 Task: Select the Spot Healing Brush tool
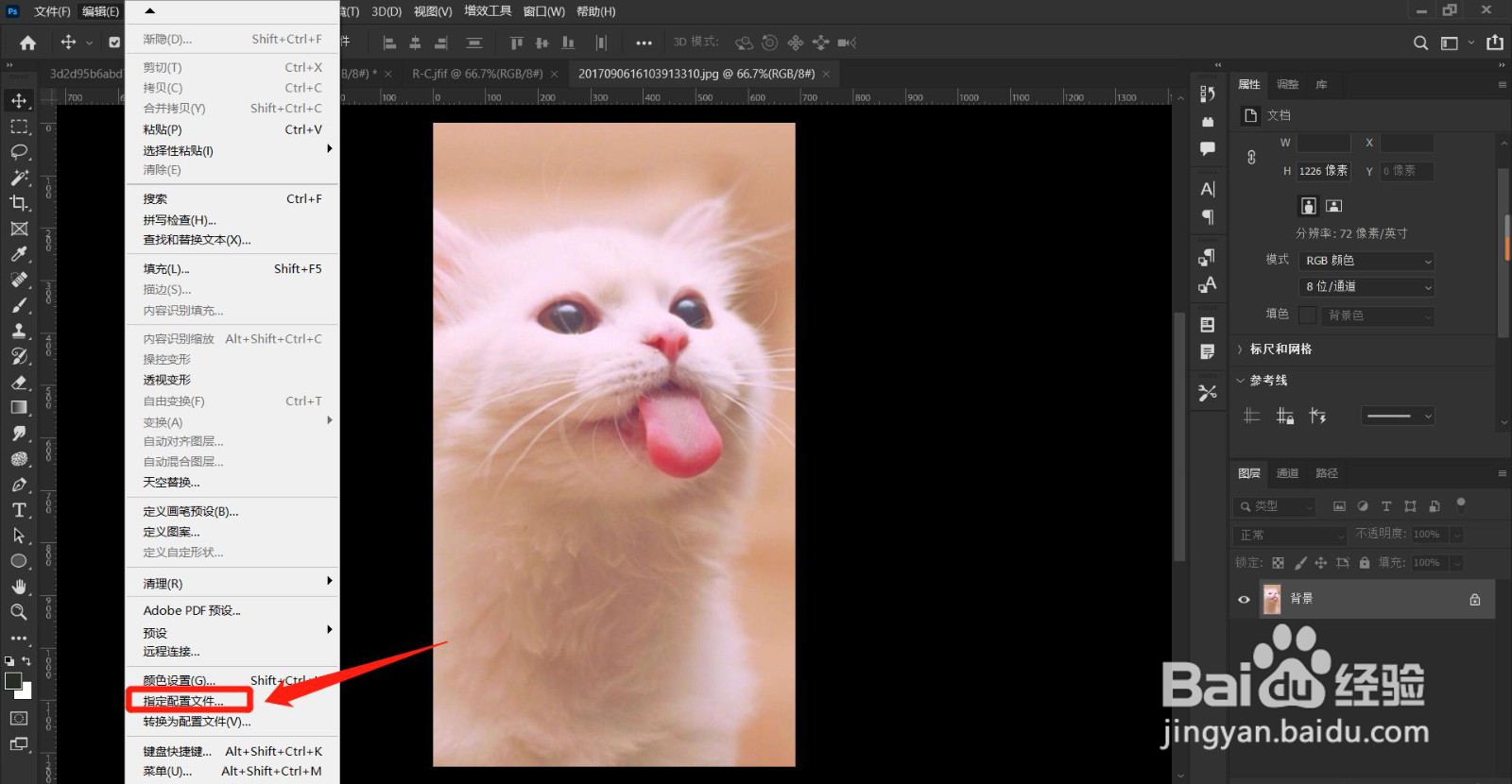[x=19, y=280]
